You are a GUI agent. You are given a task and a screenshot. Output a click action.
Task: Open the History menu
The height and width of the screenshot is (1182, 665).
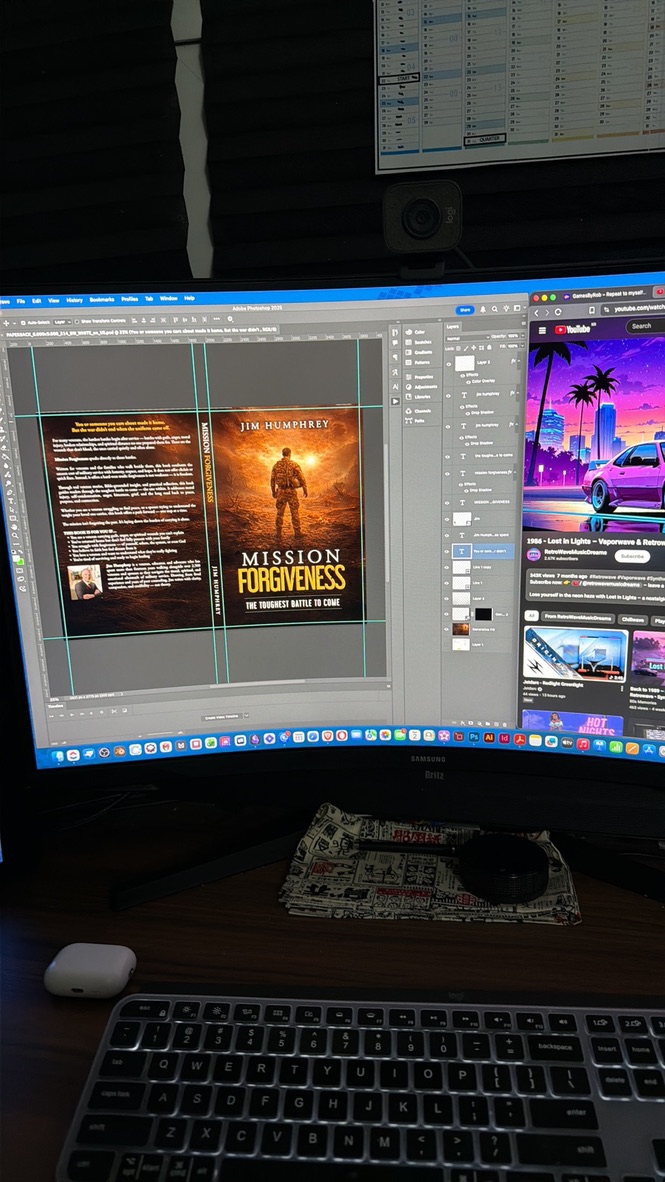(75, 300)
